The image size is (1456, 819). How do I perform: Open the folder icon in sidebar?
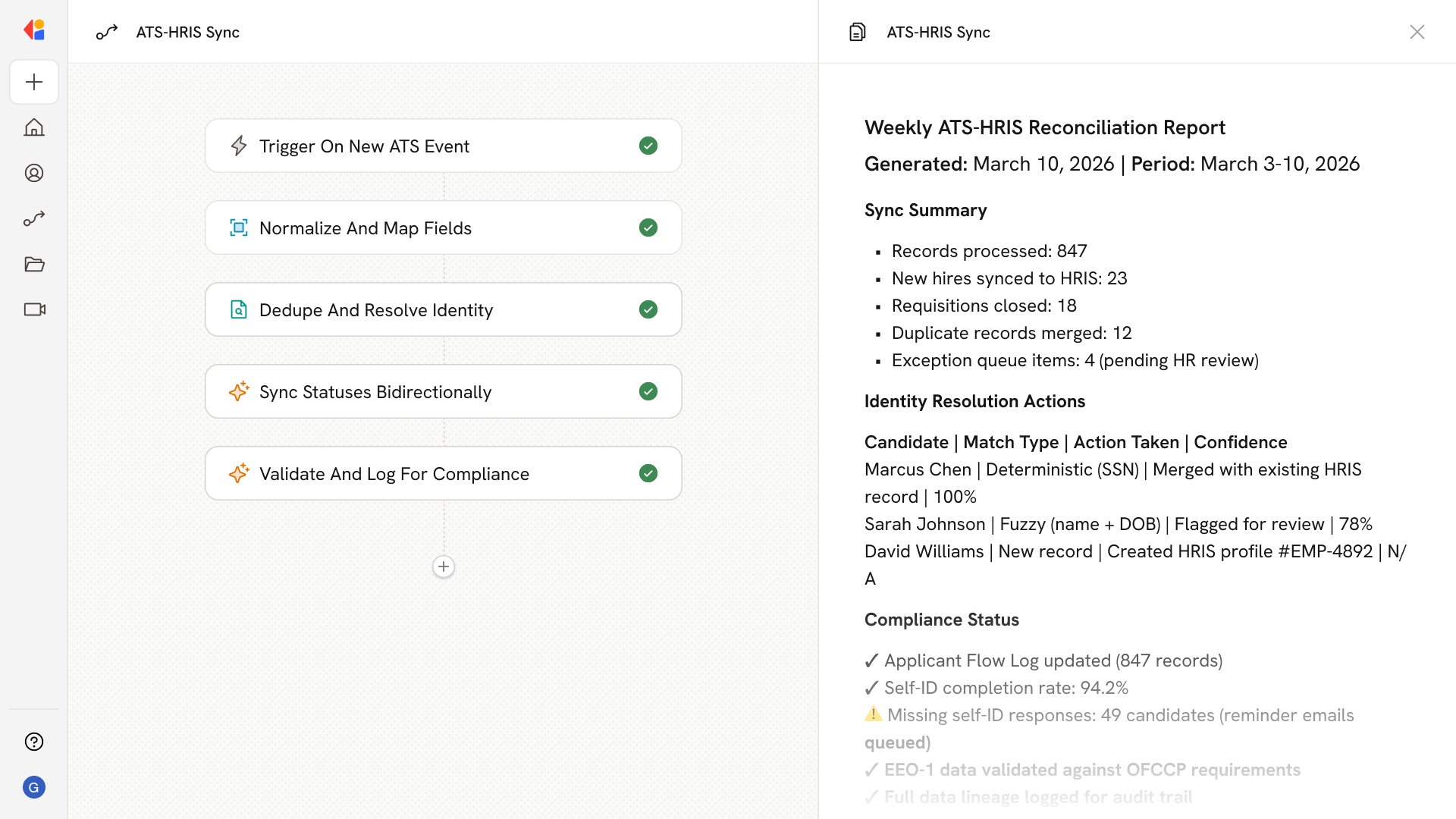click(x=34, y=264)
